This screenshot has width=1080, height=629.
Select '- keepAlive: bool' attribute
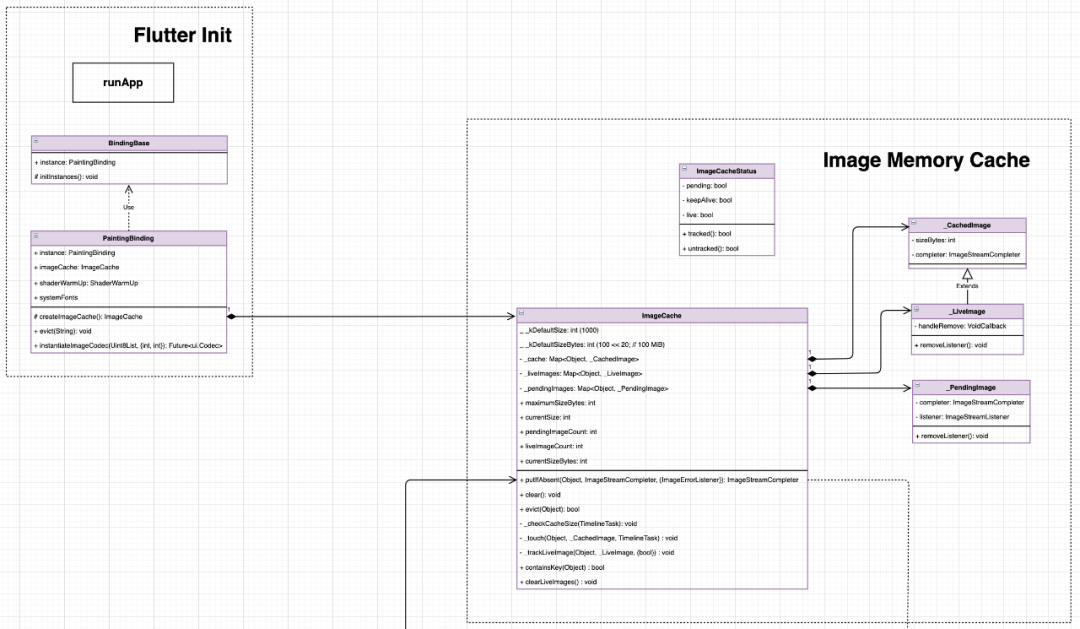tap(727, 200)
